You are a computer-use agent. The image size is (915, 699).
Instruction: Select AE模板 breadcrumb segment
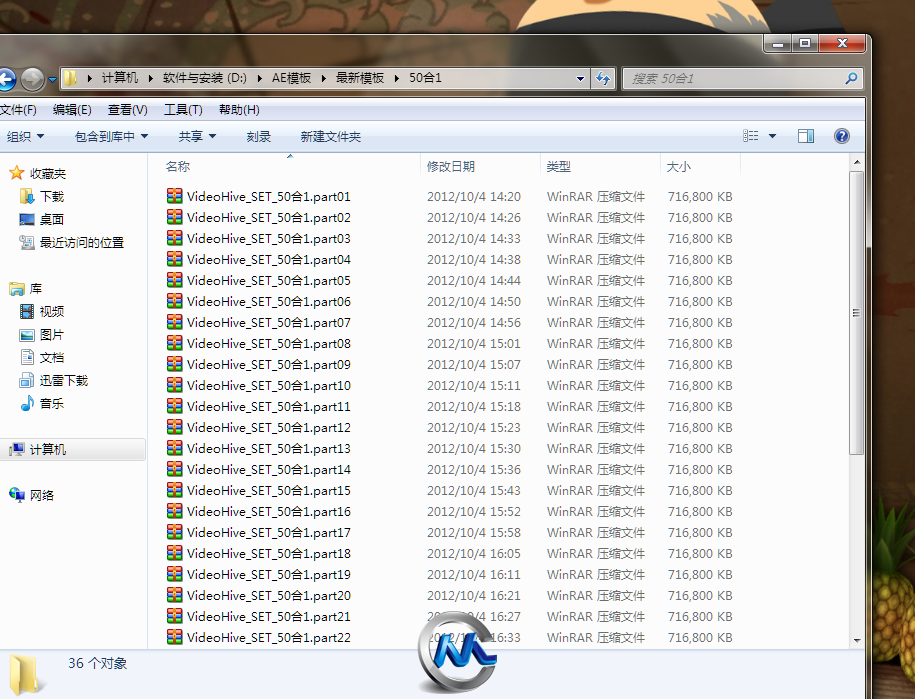[291, 78]
